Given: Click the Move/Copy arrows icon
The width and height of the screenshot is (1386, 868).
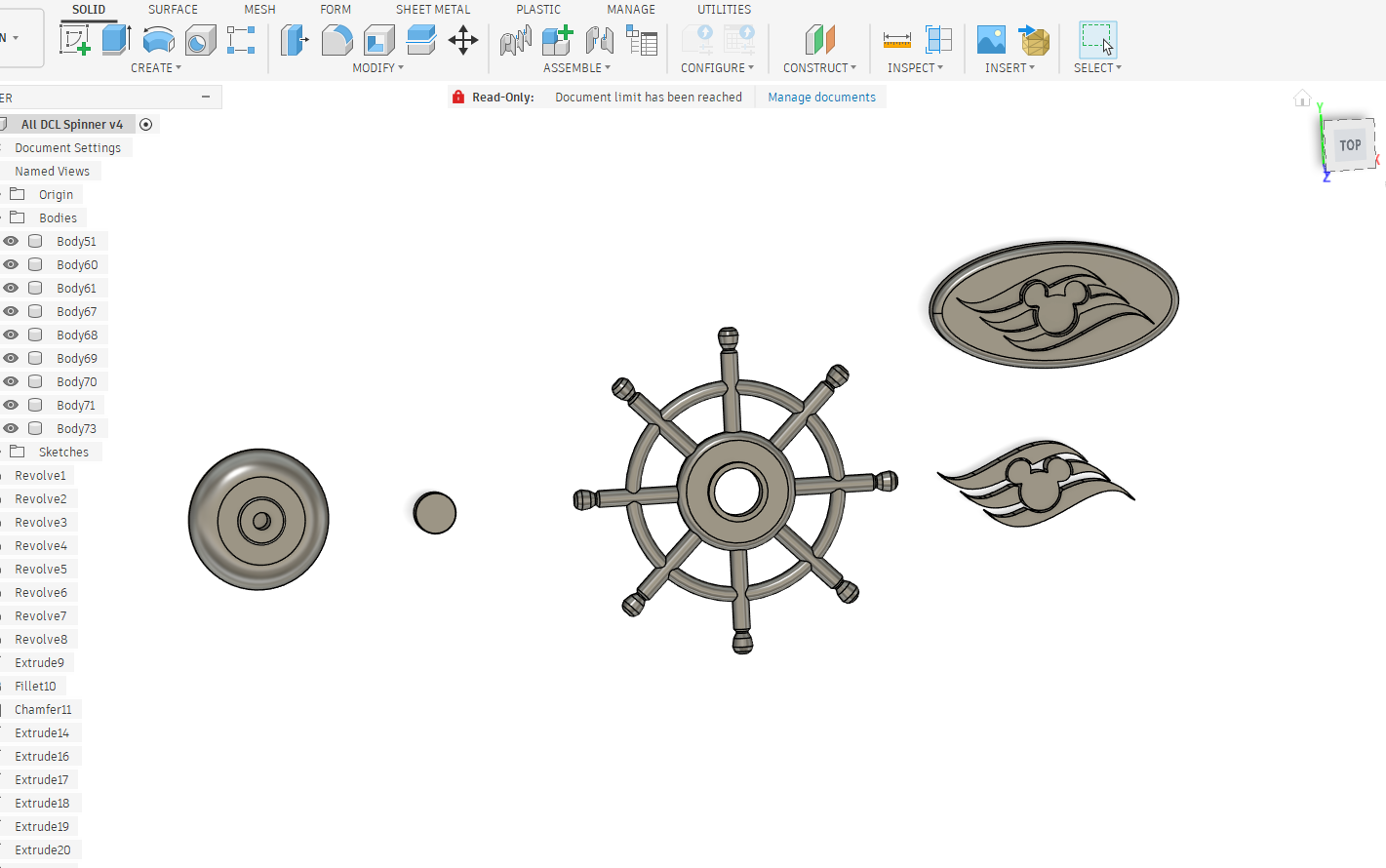Looking at the screenshot, I should coord(462,40).
